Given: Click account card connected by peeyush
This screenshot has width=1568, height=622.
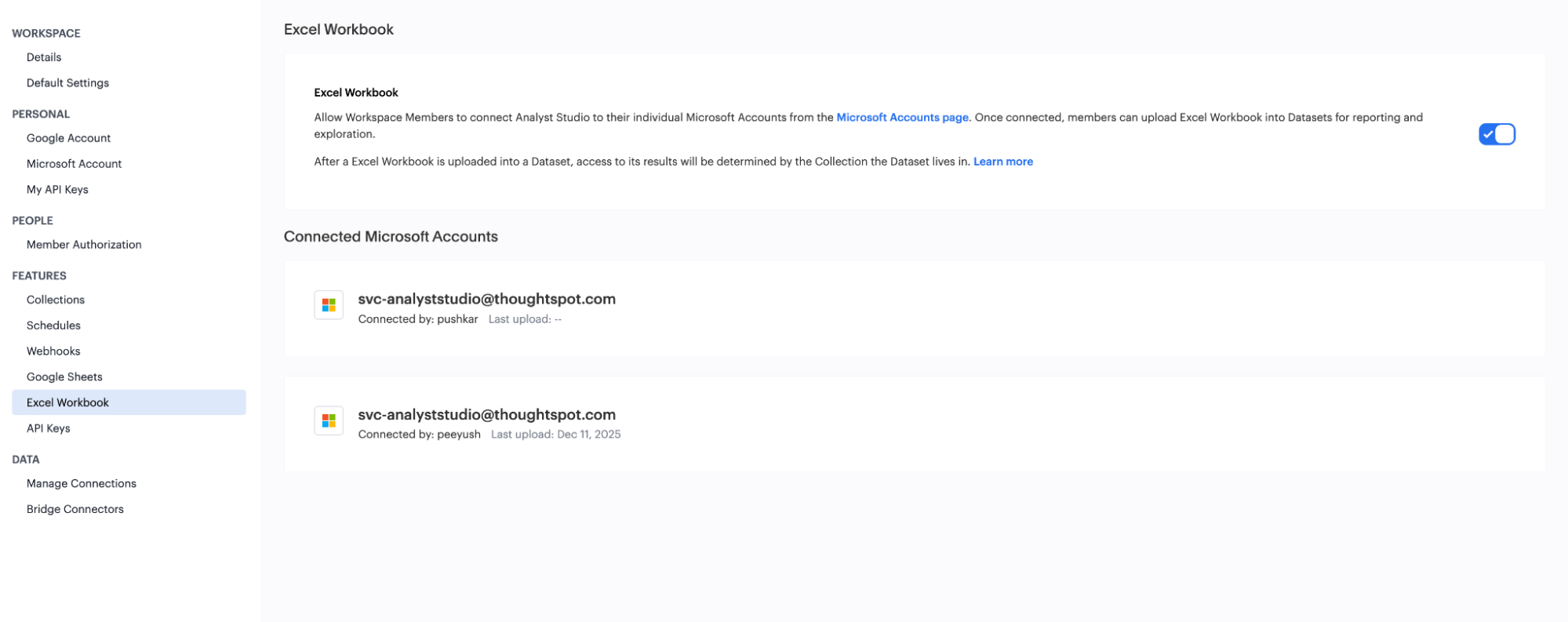Looking at the screenshot, I should click(914, 424).
